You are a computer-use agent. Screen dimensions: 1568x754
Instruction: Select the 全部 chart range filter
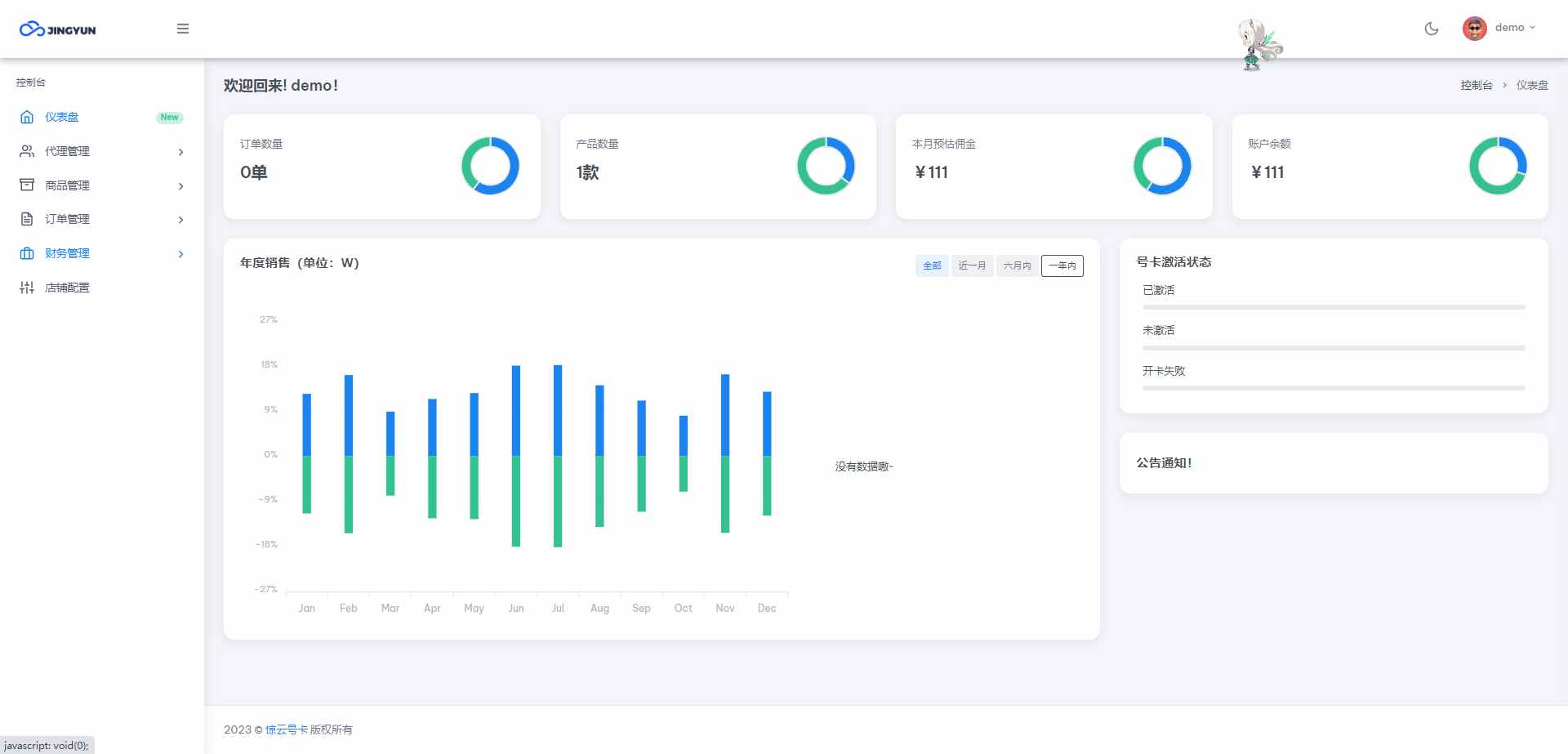click(932, 265)
